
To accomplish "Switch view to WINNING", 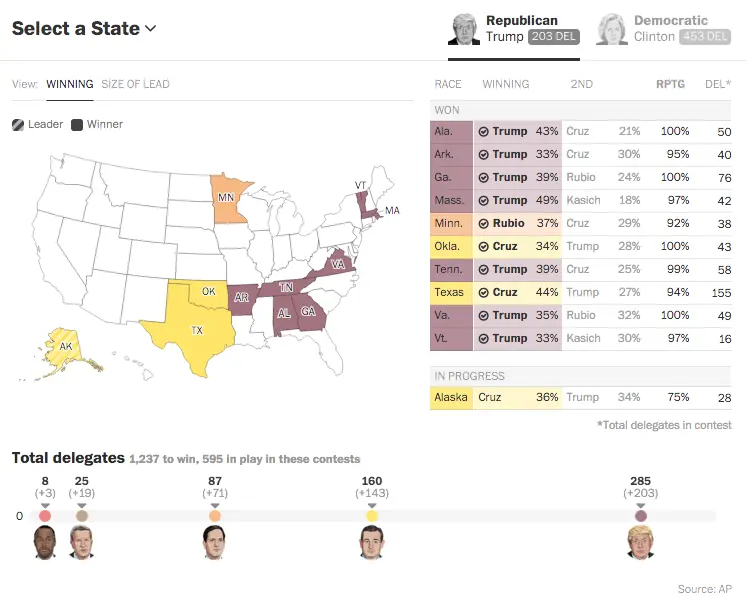I will click(x=70, y=84).
